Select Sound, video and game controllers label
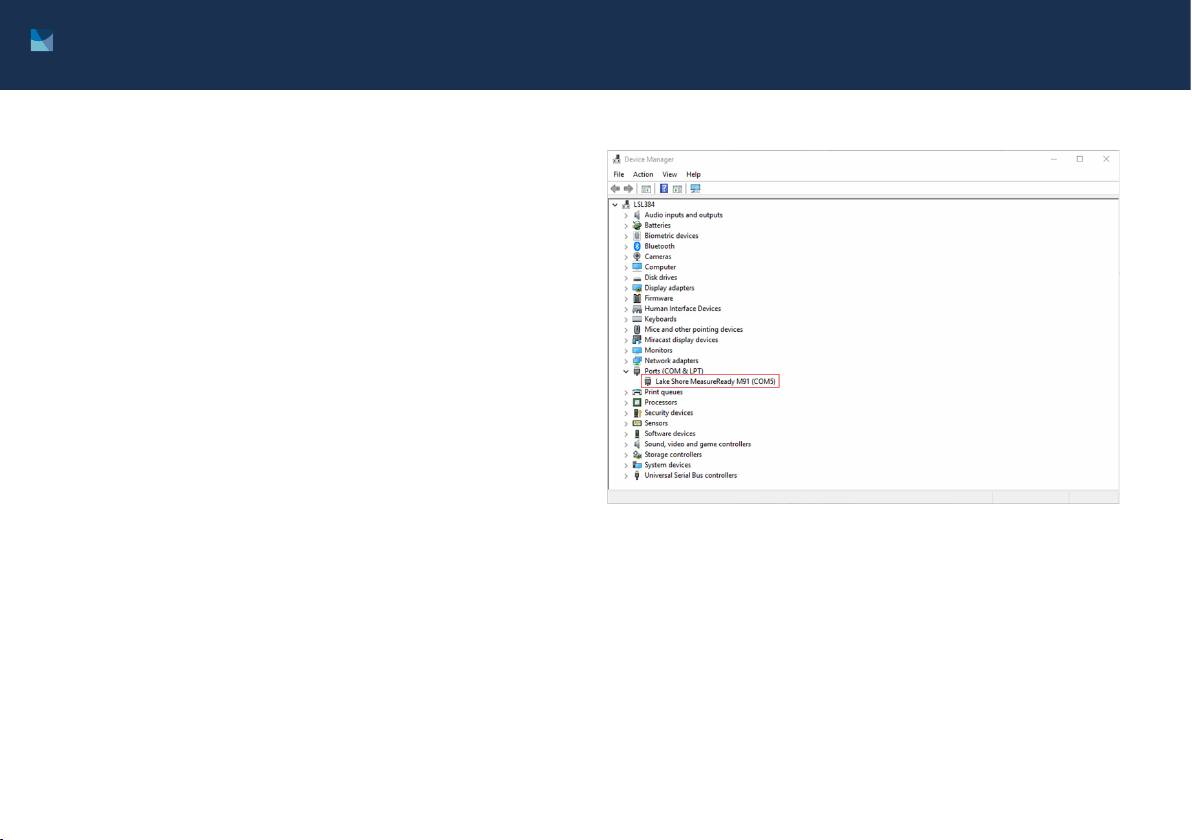1192x840 pixels. [697, 444]
